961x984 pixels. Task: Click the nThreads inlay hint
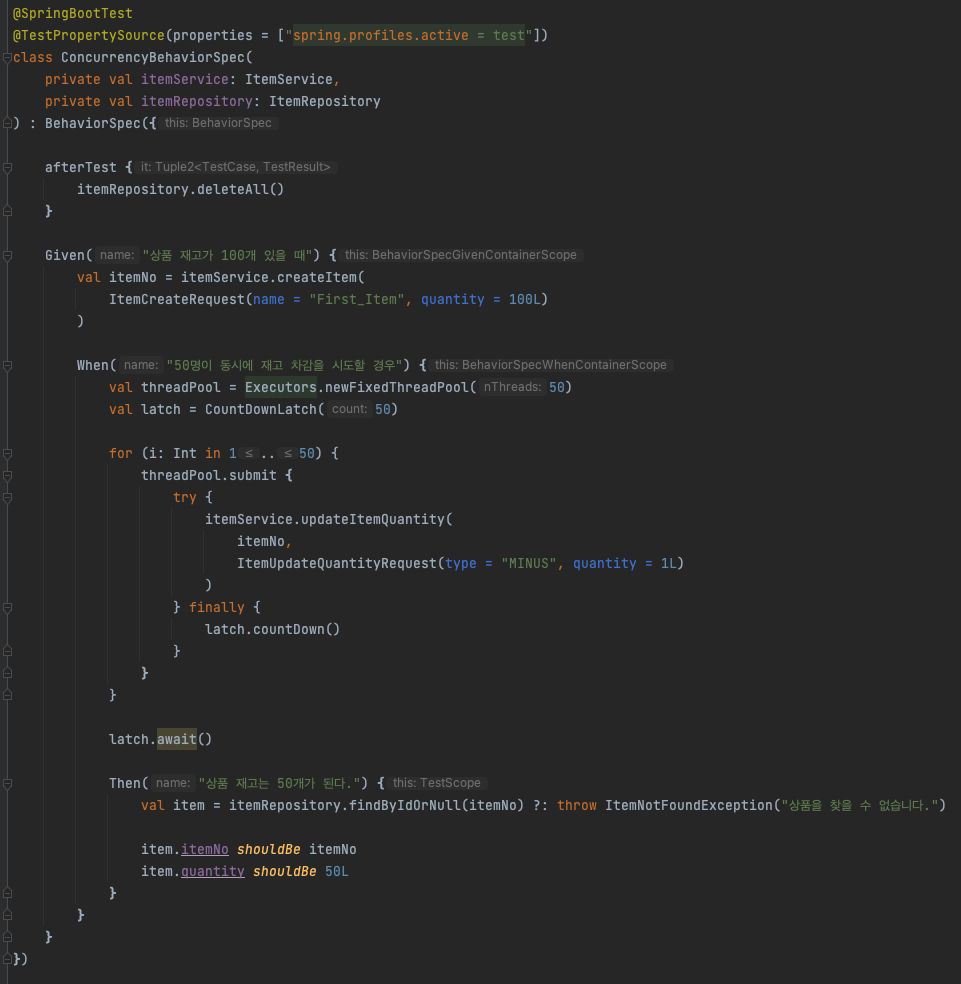click(512, 387)
